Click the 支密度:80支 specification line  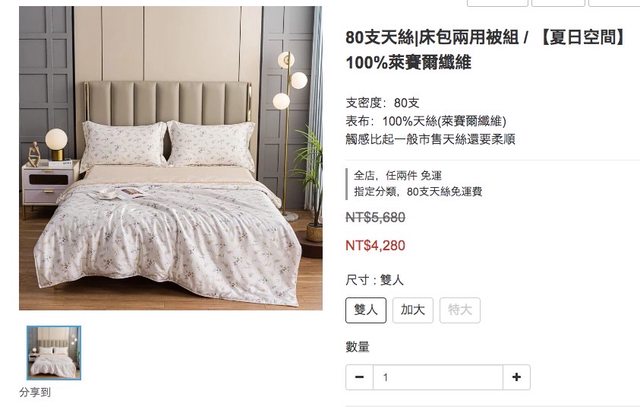(x=382, y=103)
